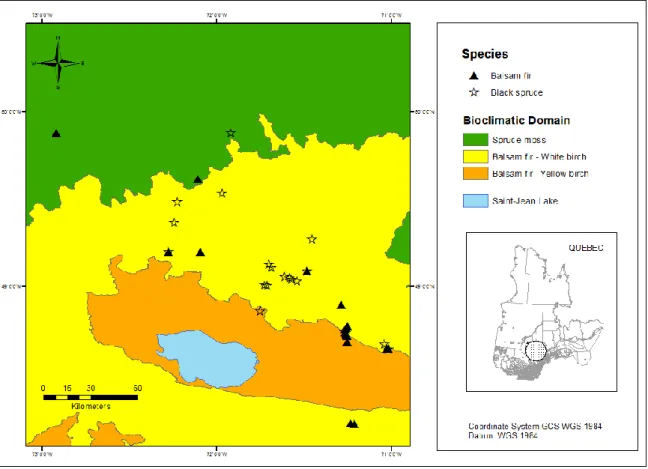Click the Black spruce star on the orange edge north of the lake
Viewport: 648px width, 469px height.
pos(260,311)
